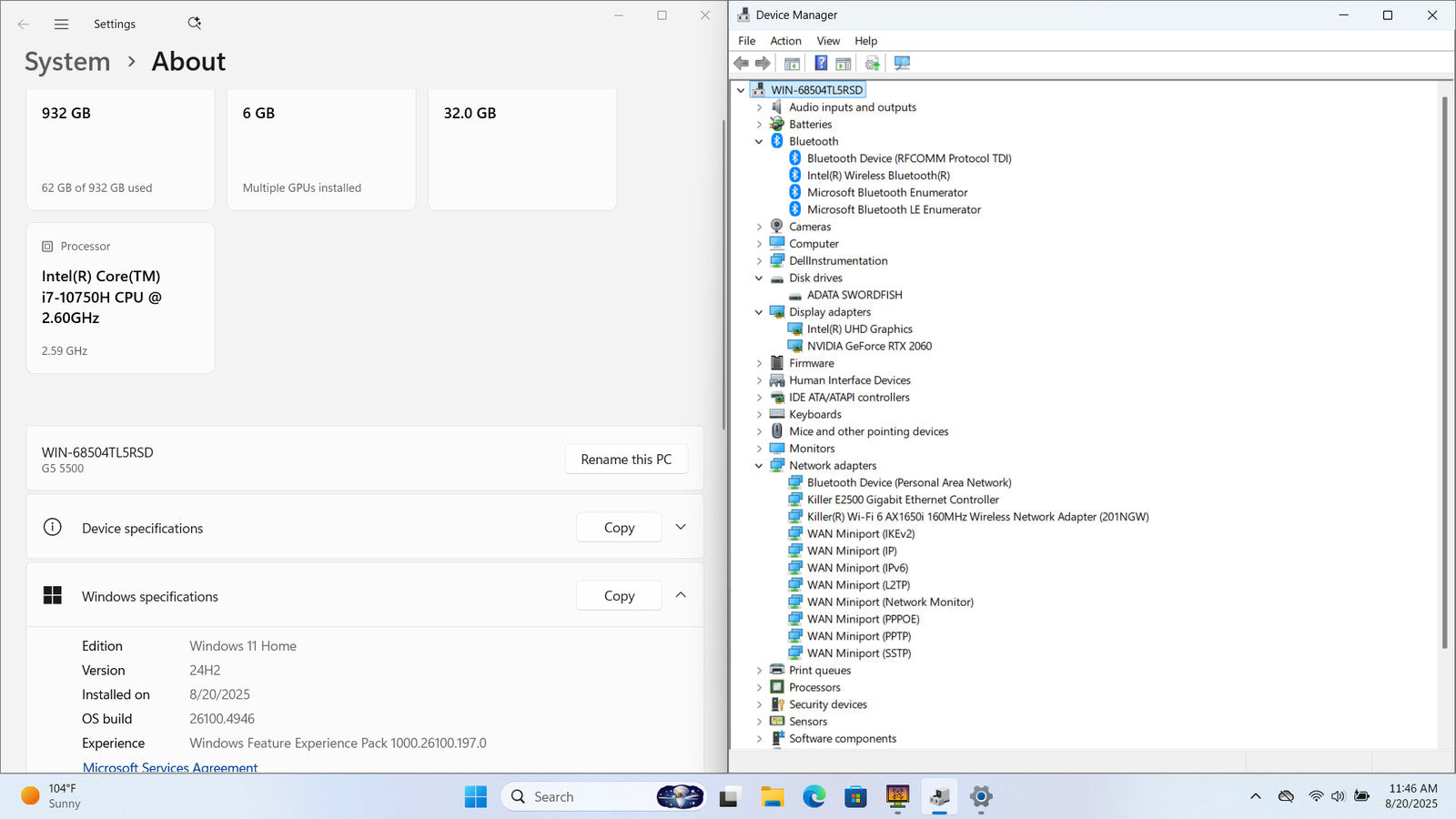
Task: Launch Microsoft Edge from the taskbar
Action: click(814, 797)
